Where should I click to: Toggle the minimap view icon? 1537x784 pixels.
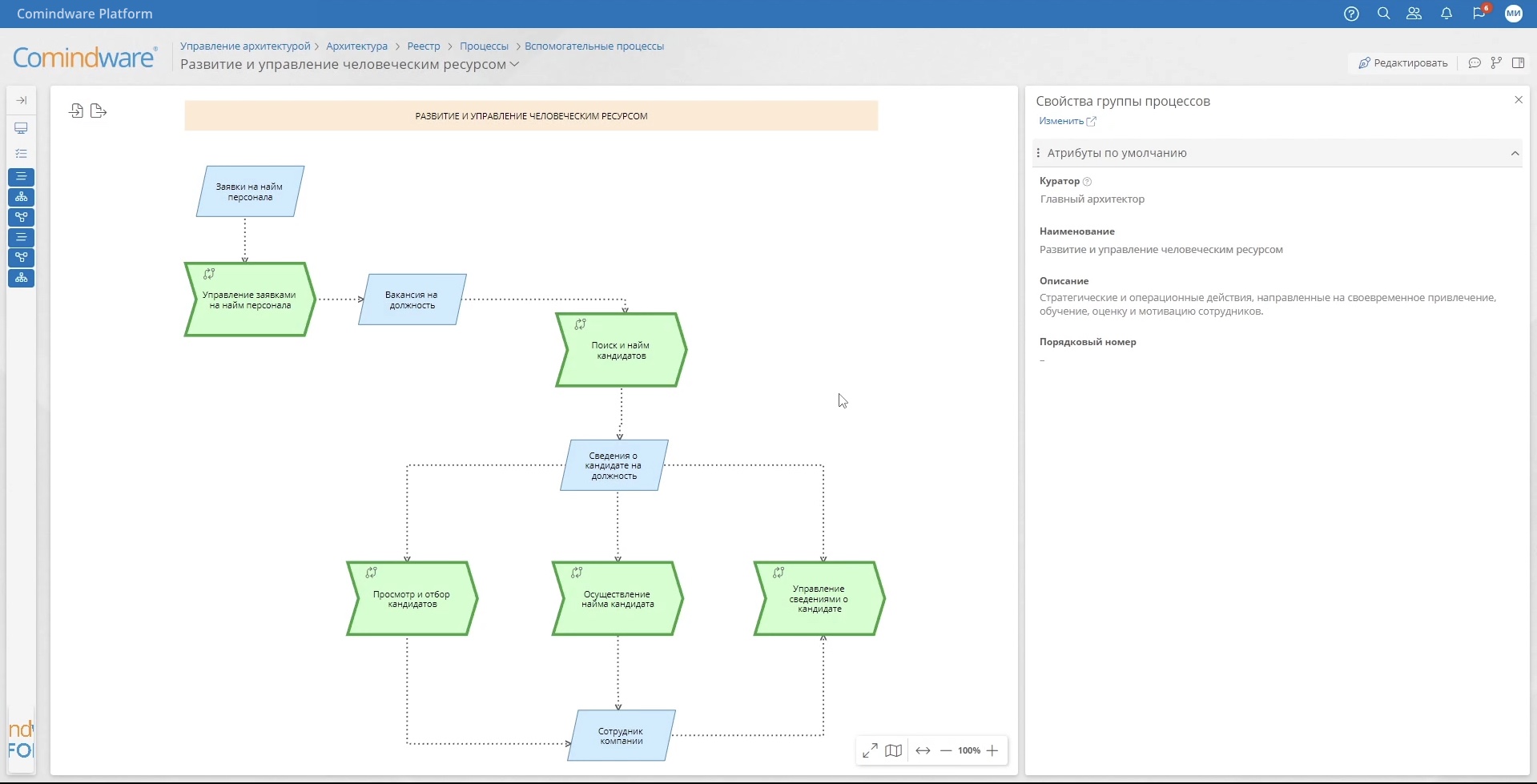893,750
